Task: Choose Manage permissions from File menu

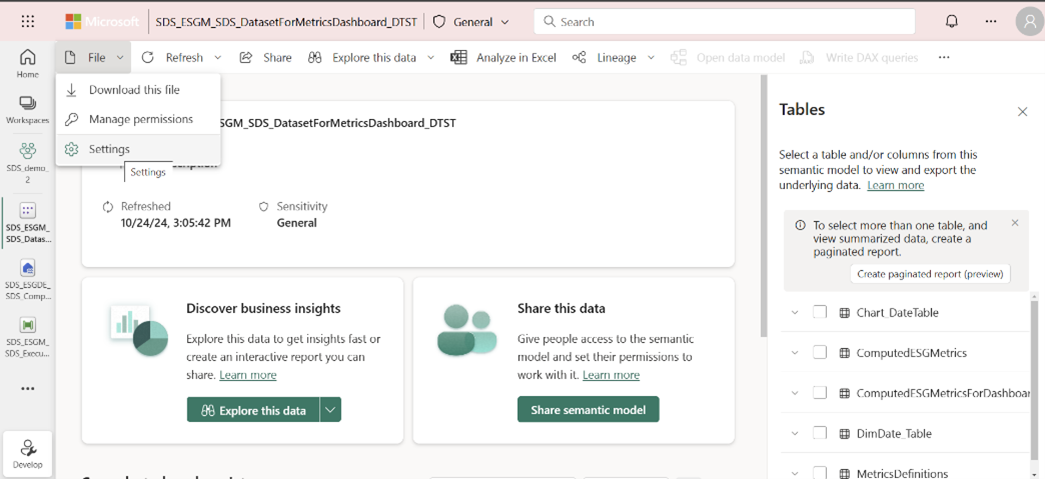Action: pos(138,119)
